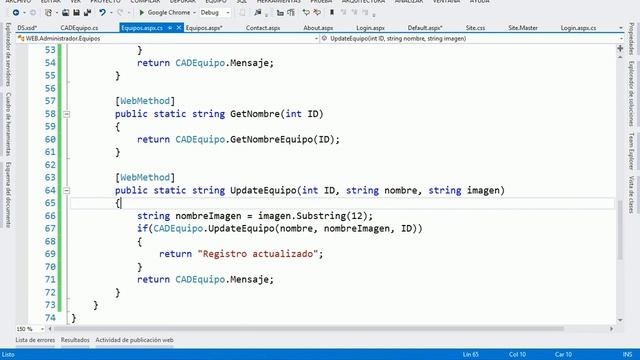Click the Col 10 status bar entry
640x360 pixels.
pos(517,354)
